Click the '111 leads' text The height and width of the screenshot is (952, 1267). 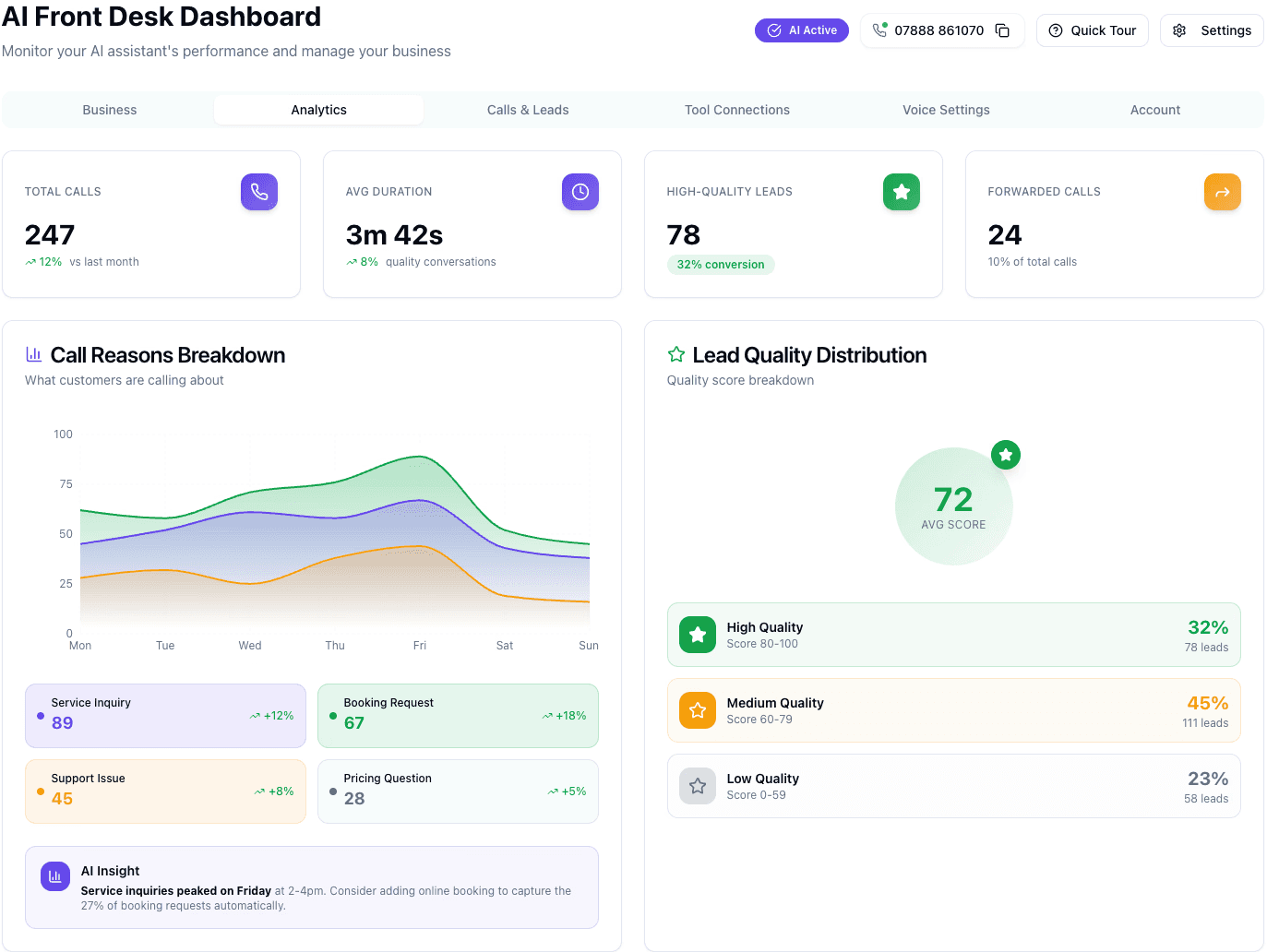click(1205, 723)
